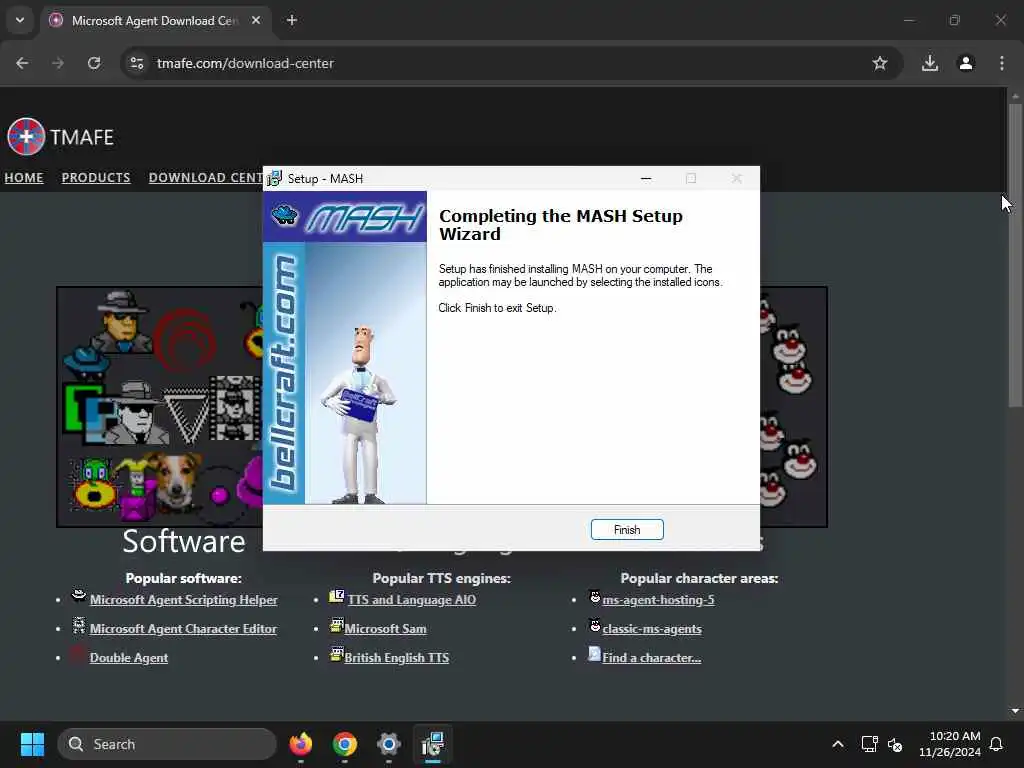
Task: Open the Windows Start menu
Action: click(32, 744)
